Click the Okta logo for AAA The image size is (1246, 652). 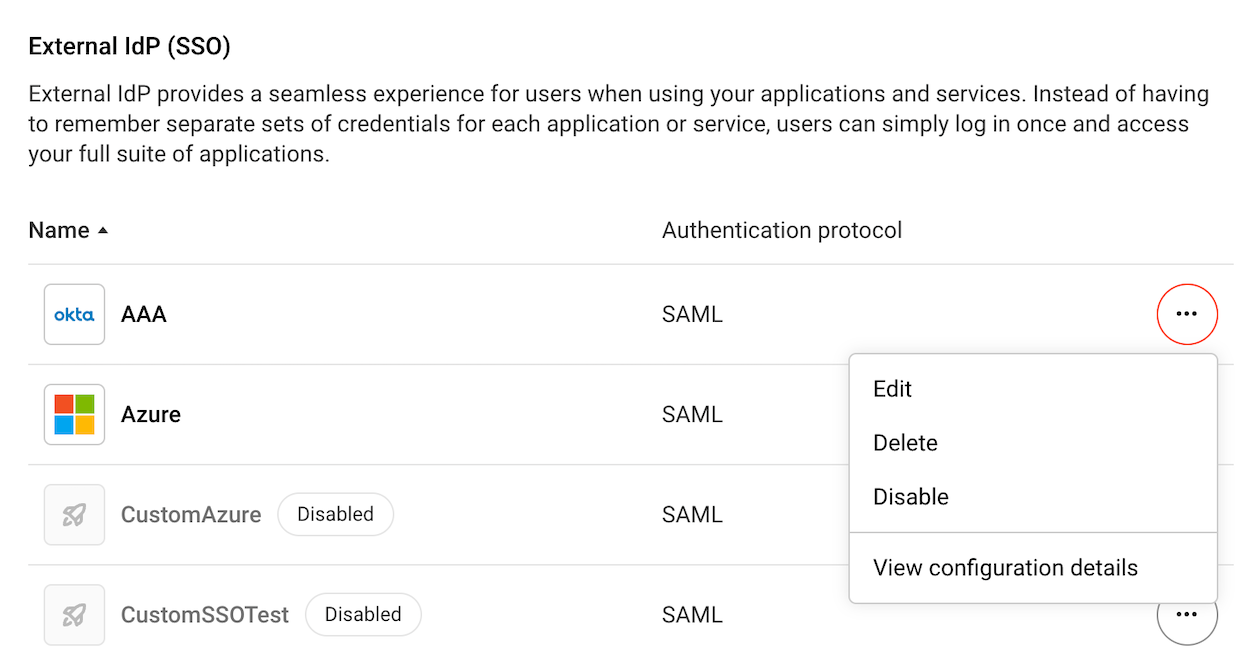pyautogui.click(x=74, y=314)
